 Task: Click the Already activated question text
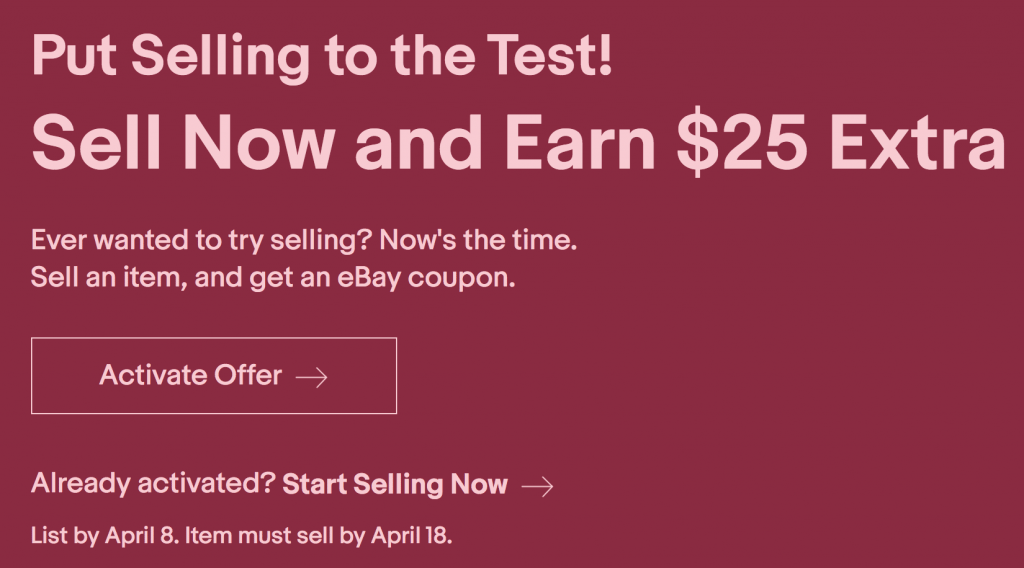click(x=153, y=484)
